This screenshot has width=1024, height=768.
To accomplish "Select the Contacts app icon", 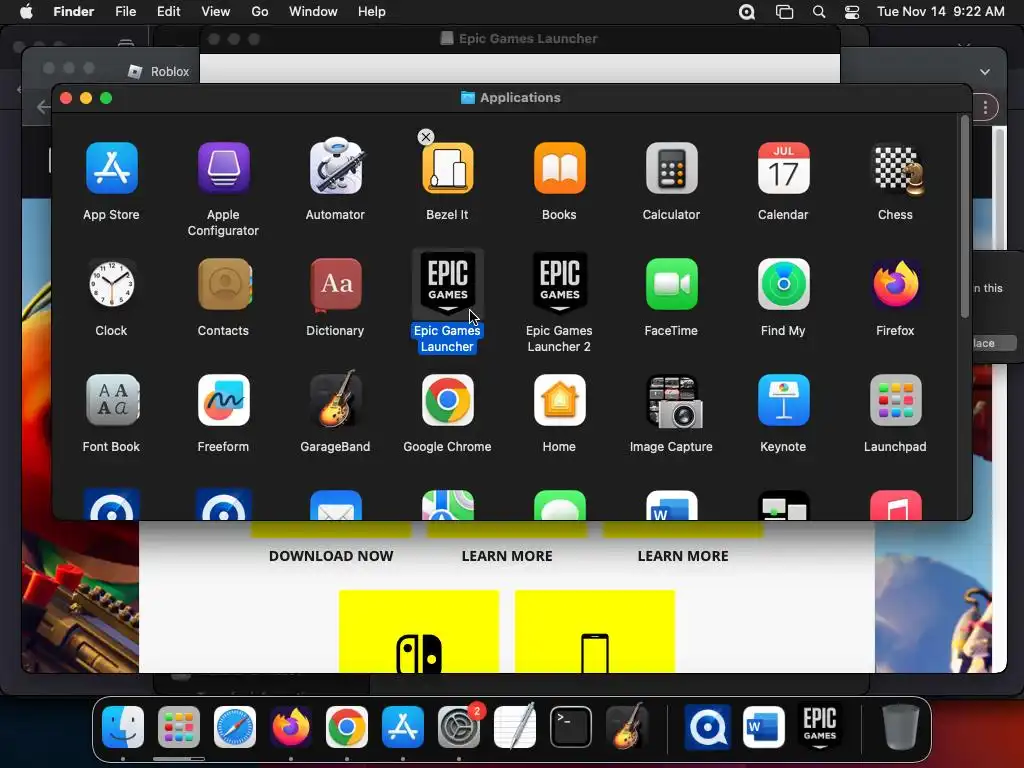I will tap(225, 284).
